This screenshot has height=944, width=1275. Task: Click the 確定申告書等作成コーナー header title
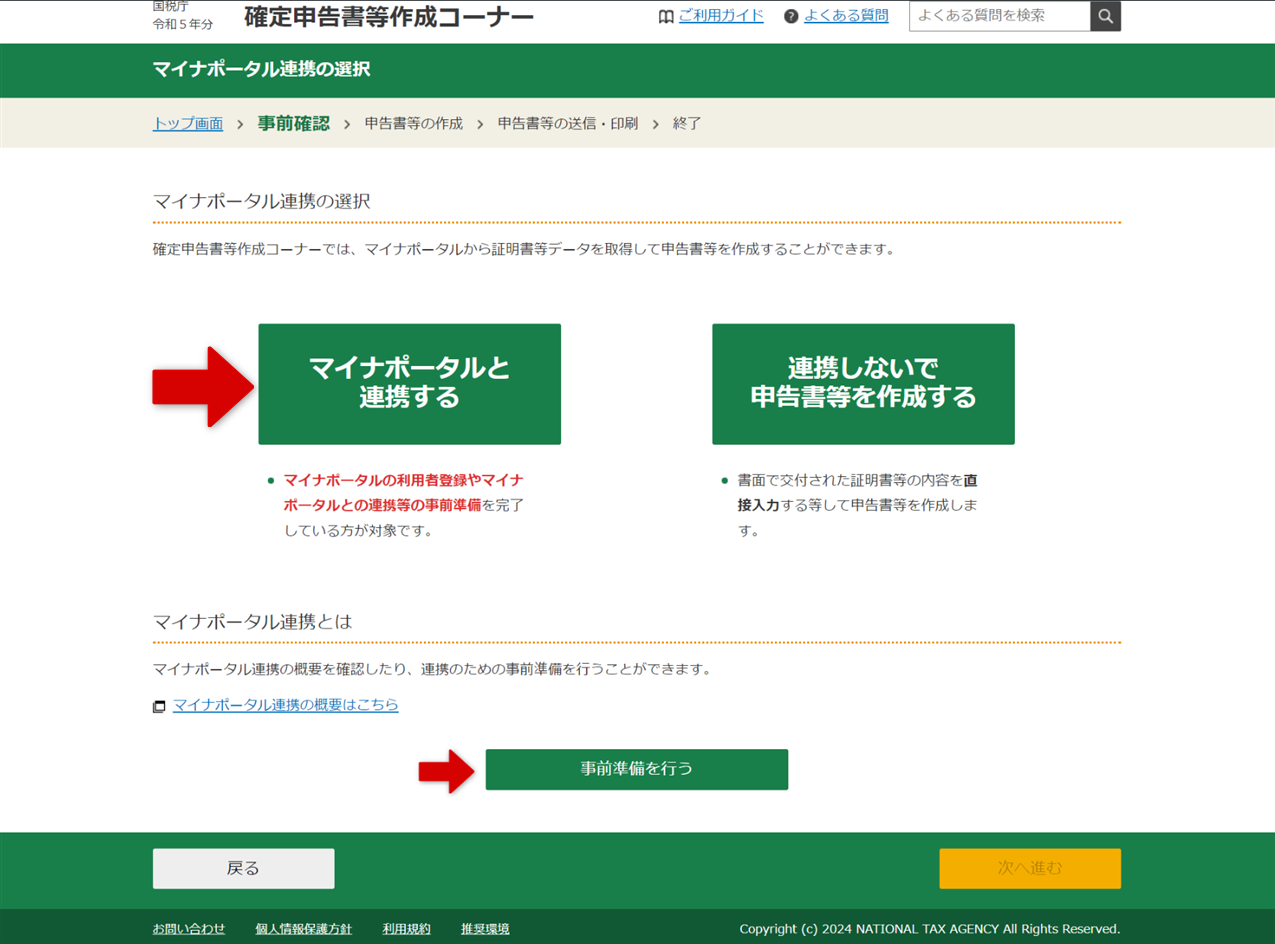click(388, 16)
